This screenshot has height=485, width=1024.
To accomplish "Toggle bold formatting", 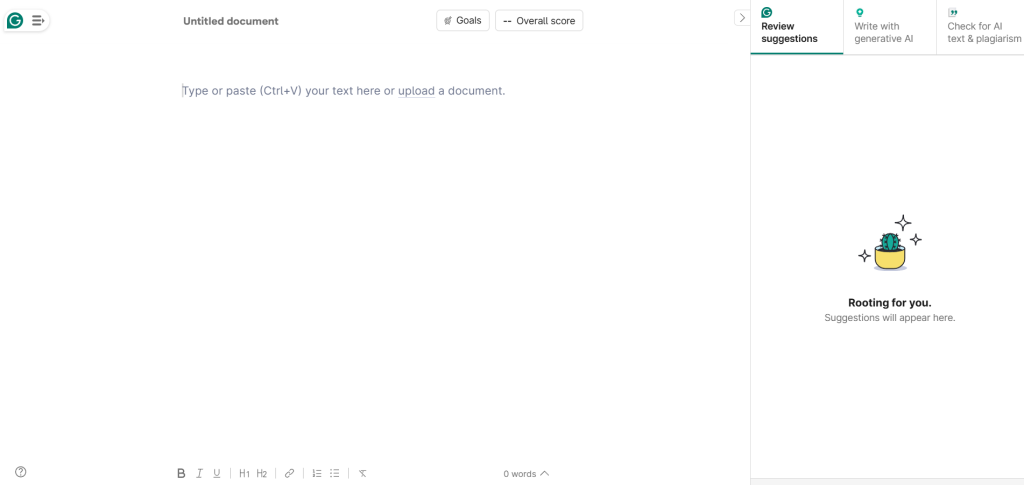I will [x=181, y=473].
